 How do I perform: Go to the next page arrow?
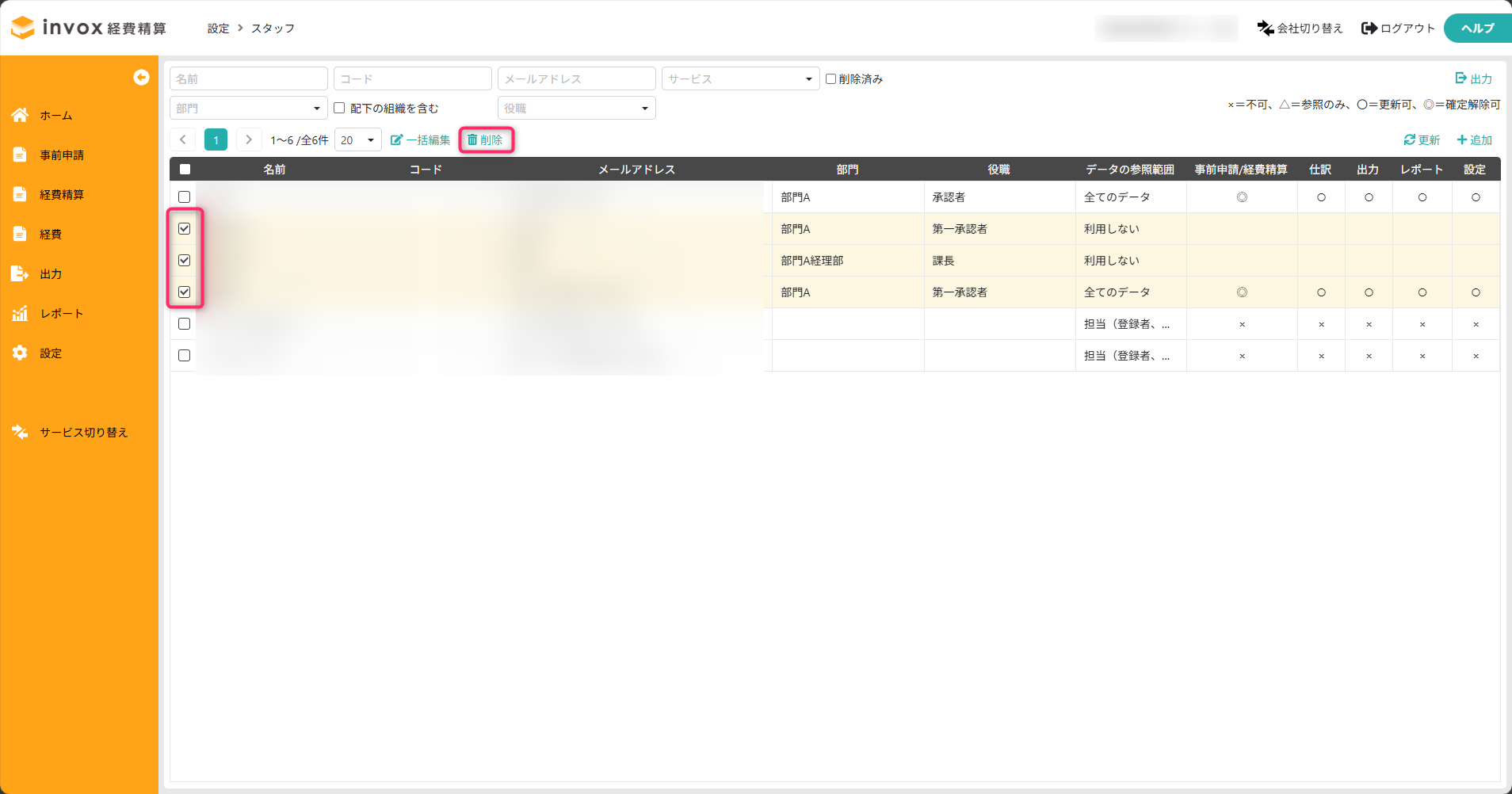click(249, 140)
